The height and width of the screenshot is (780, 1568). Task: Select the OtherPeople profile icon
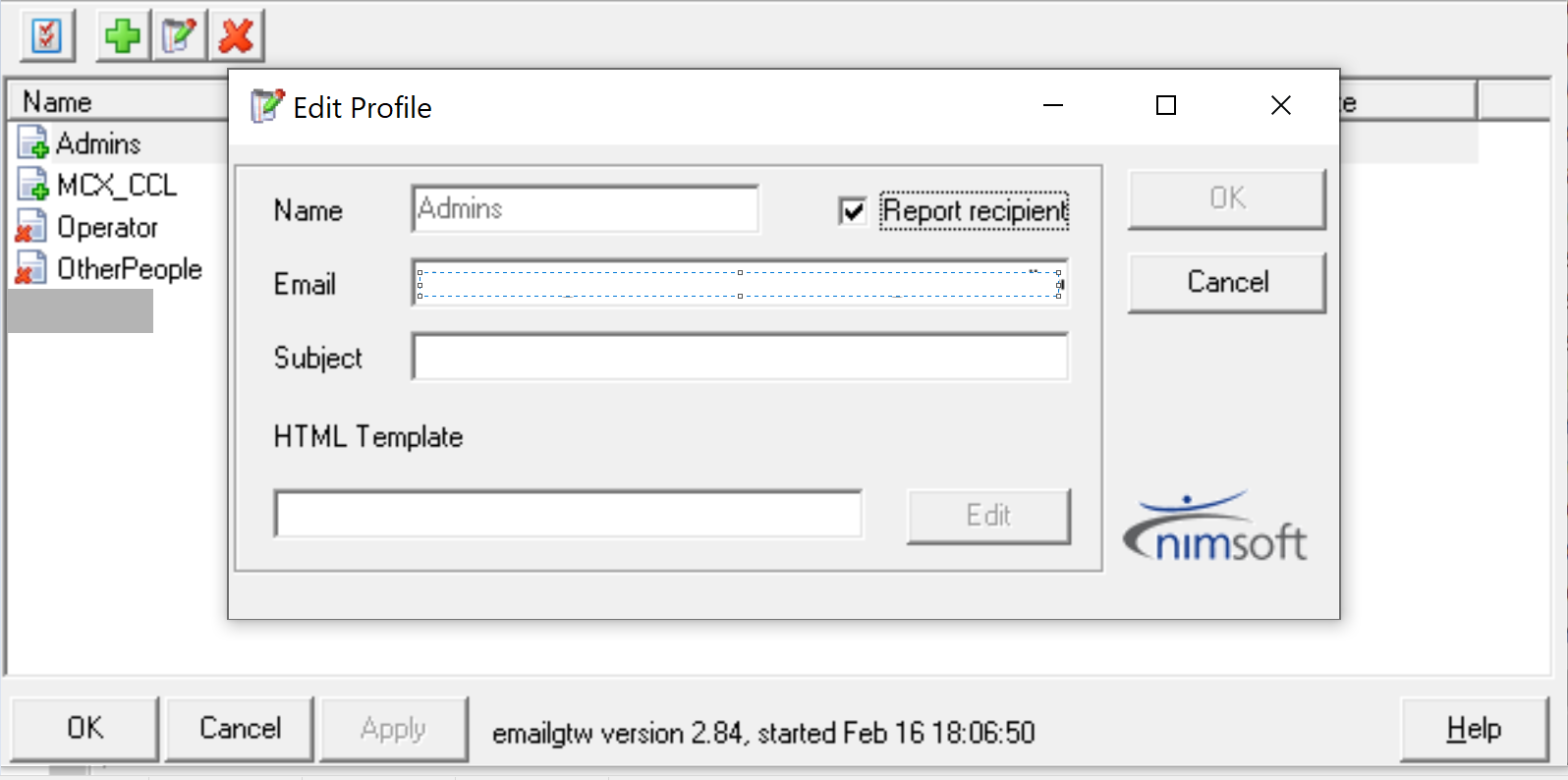point(30,268)
